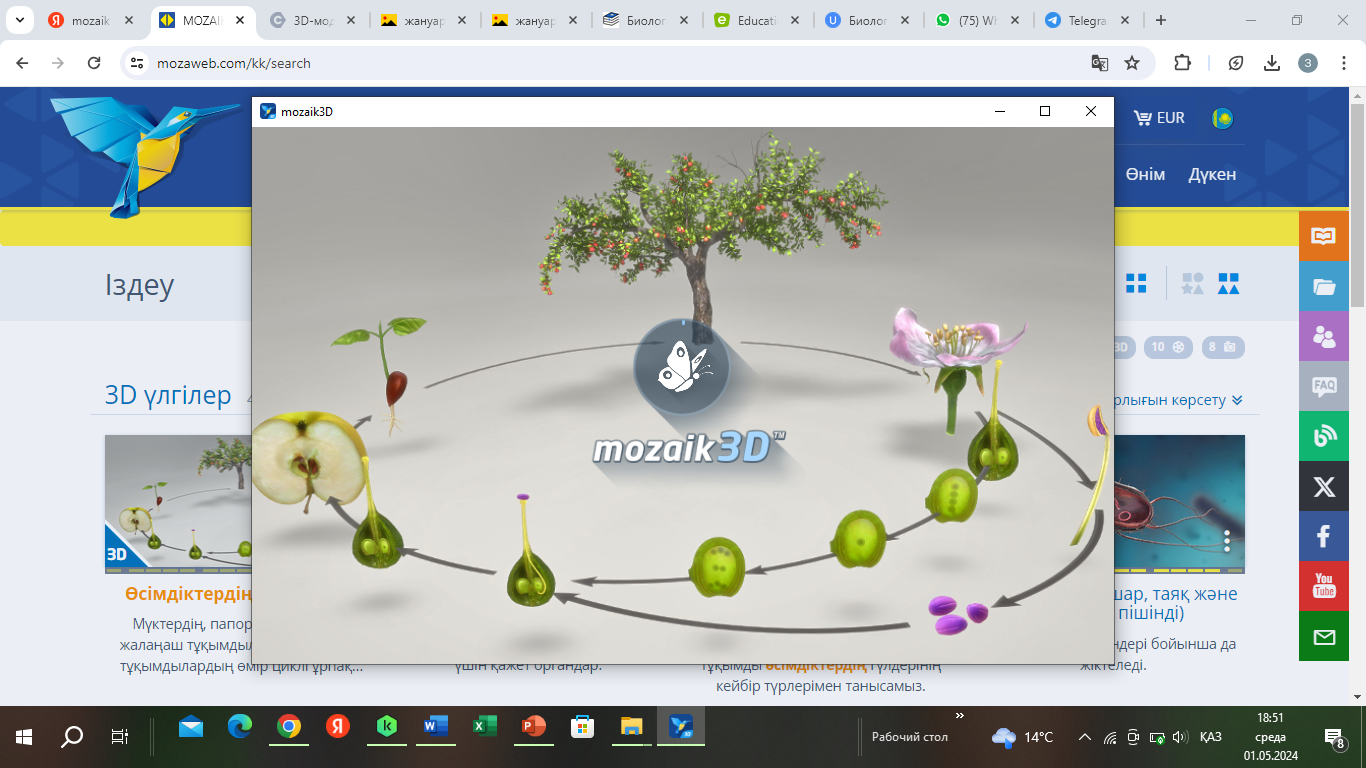Switch to the 3D-мод browser tab

point(314,20)
